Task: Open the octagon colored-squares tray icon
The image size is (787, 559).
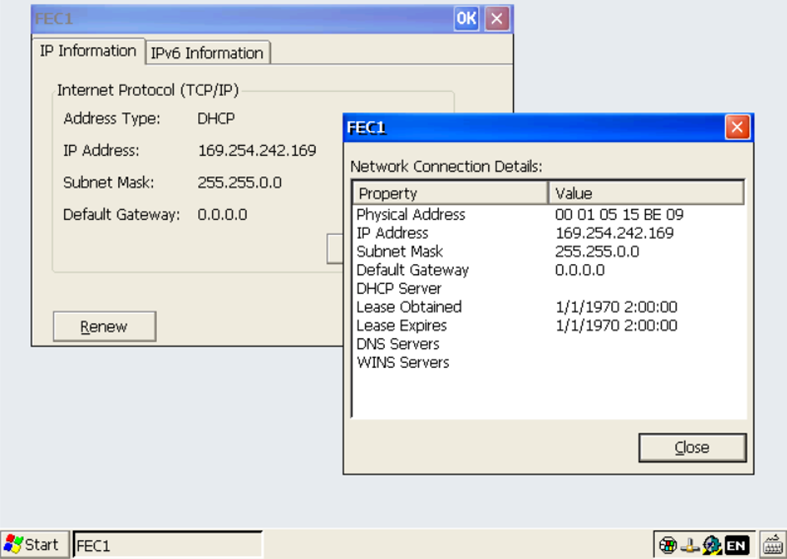Action: pyautogui.click(x=668, y=545)
